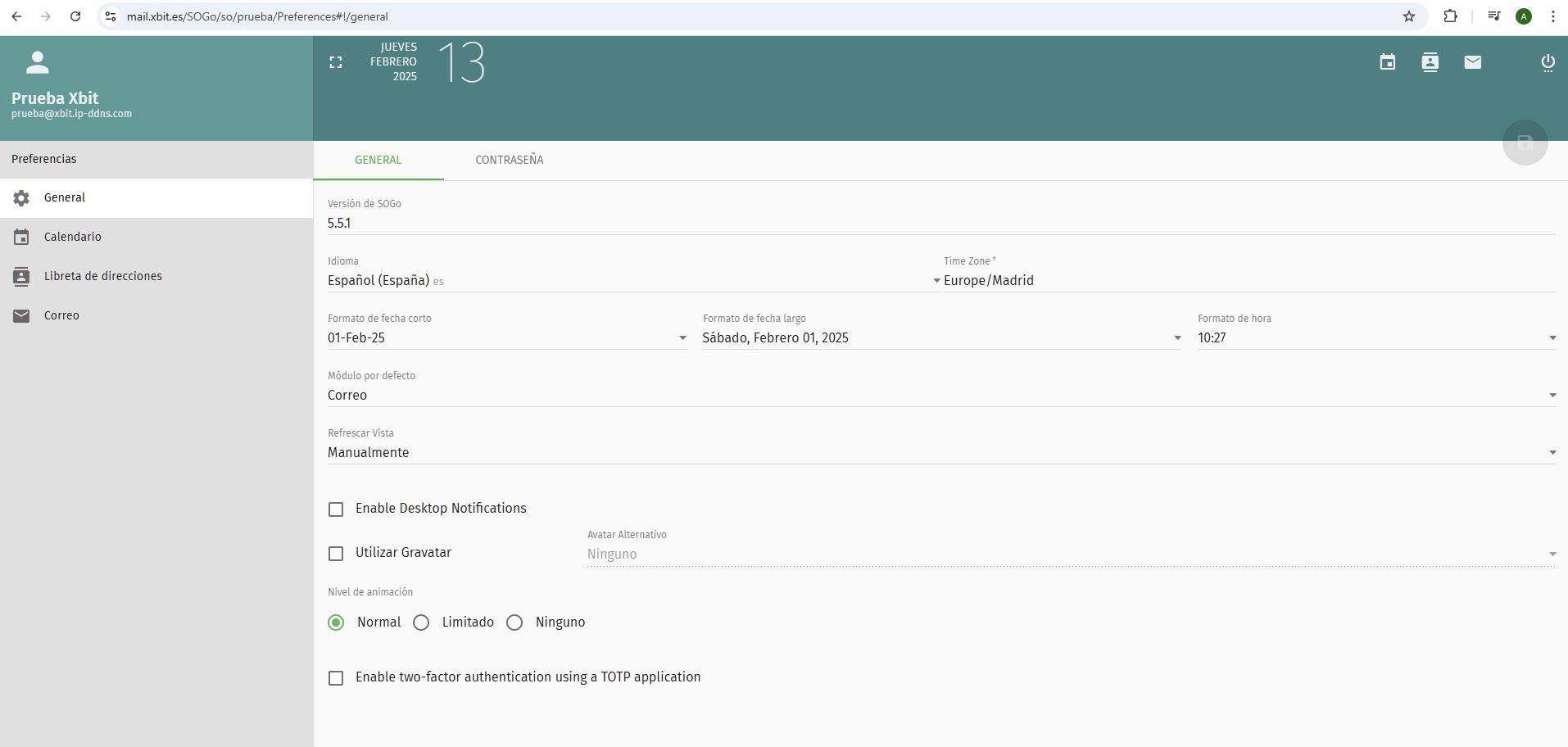Click the Correo envelope icon in sidebar
Viewport: 1568px width, 747px height.
coord(21,316)
